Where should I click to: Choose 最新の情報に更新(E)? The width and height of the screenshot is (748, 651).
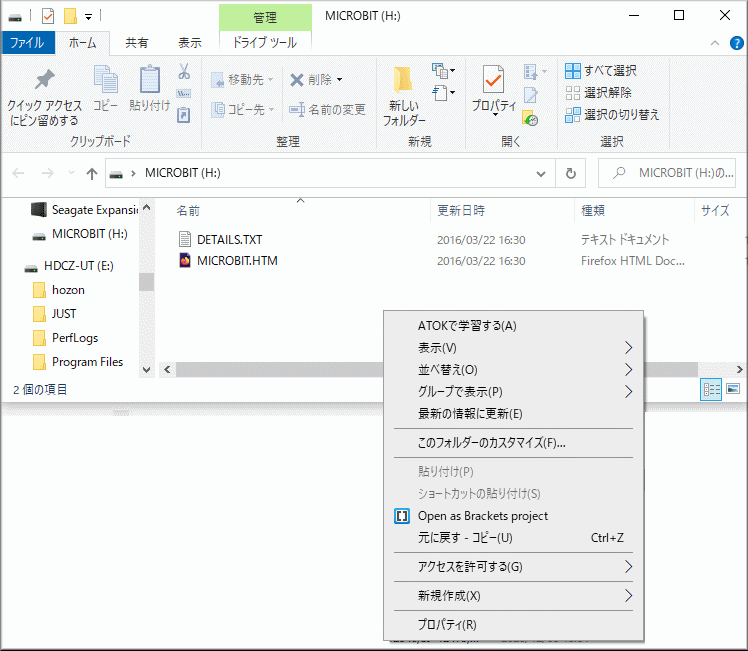pos(513,413)
